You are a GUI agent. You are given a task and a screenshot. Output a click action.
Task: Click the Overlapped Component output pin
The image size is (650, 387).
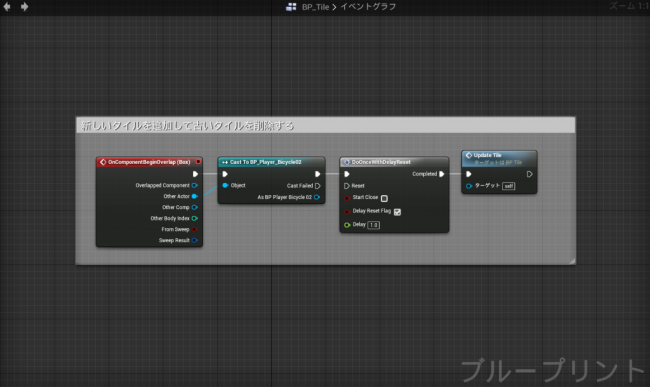[x=194, y=185]
